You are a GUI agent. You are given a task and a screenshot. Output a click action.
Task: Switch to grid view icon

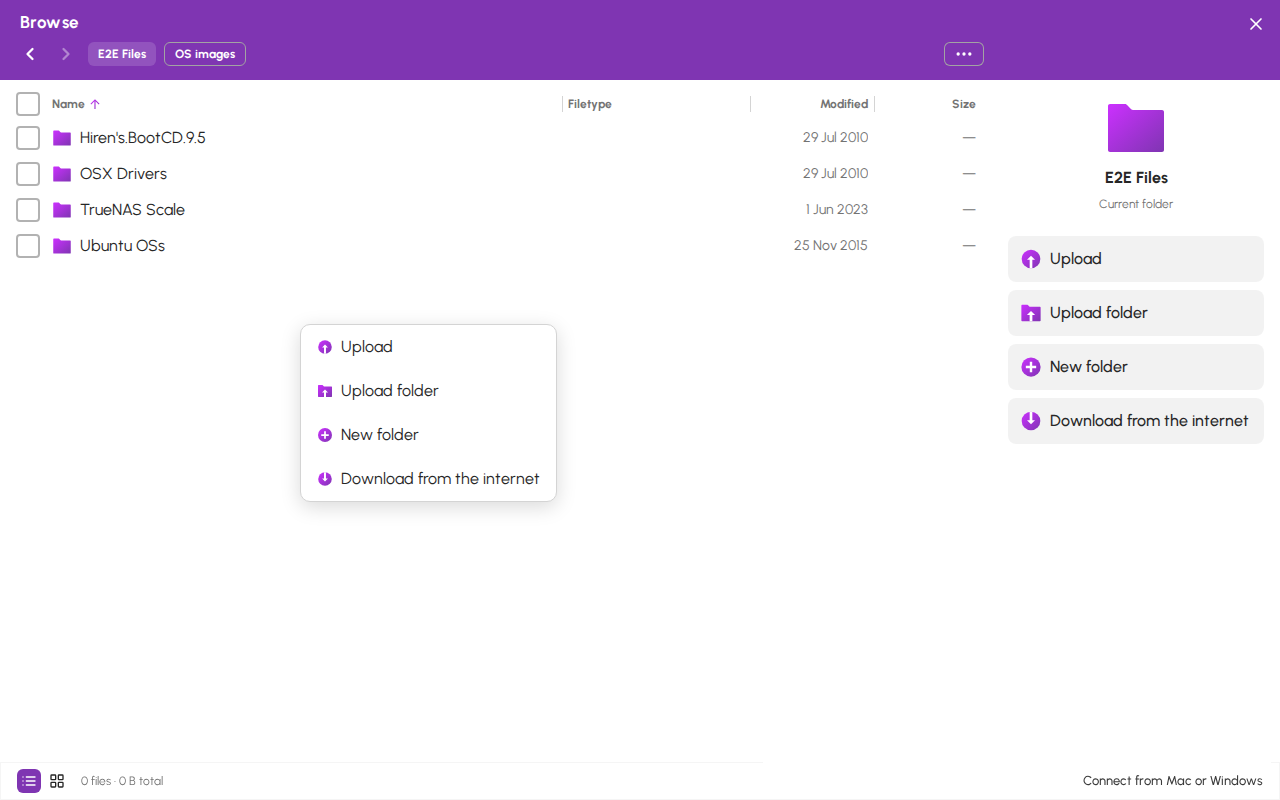click(57, 781)
